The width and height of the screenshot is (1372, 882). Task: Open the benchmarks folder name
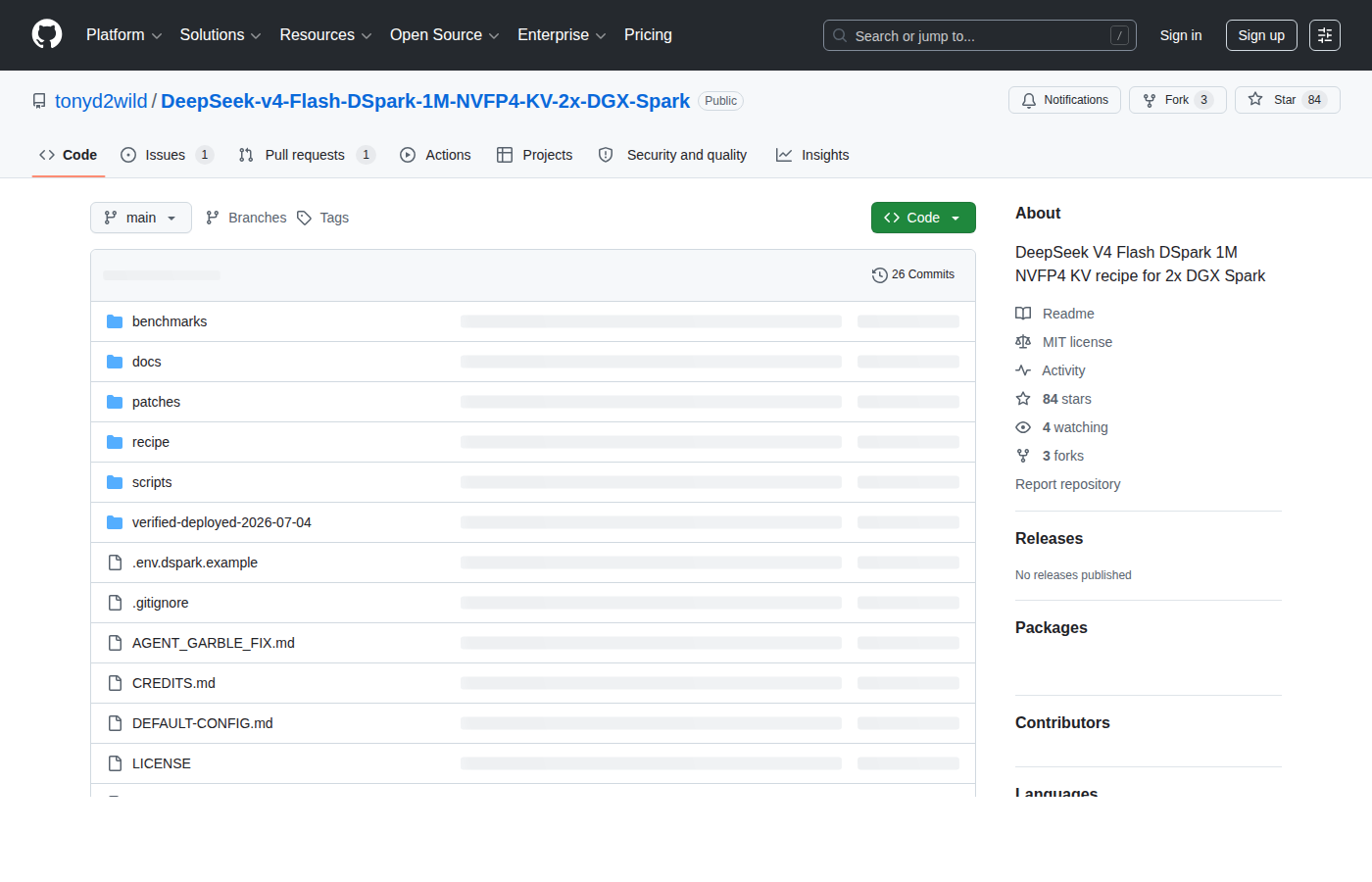[170, 321]
